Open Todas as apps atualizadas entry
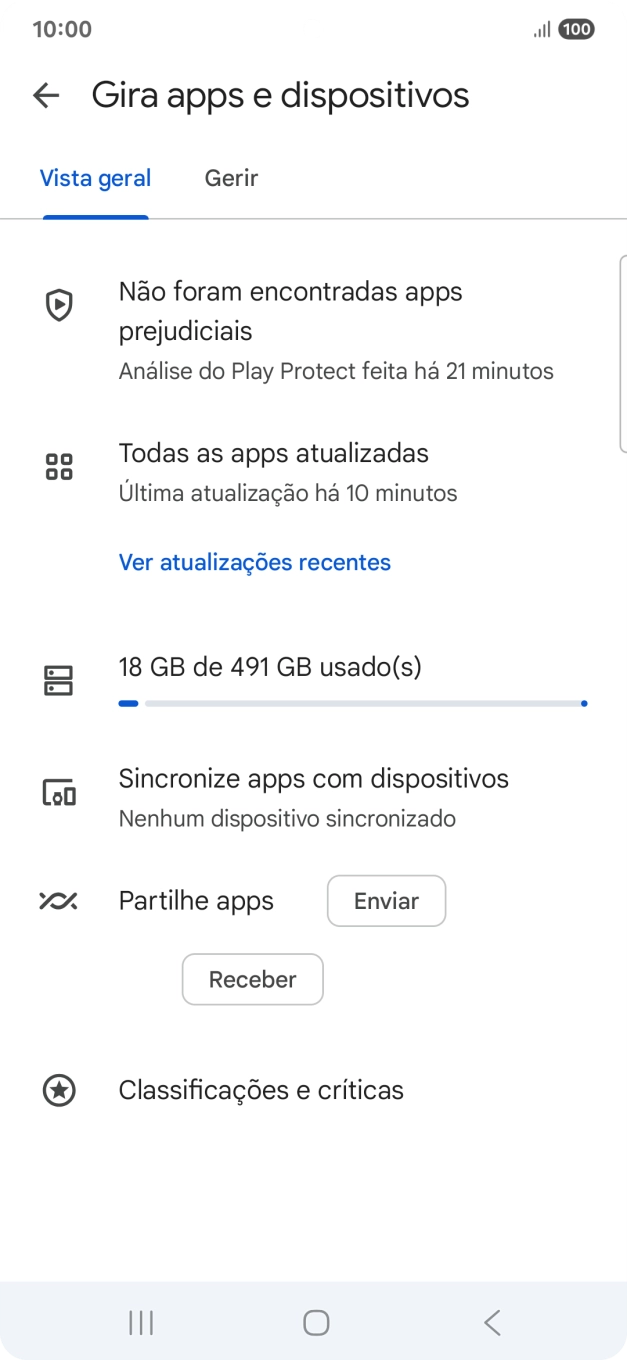Image resolution: width=627 pixels, height=1360 pixels. pos(273,454)
